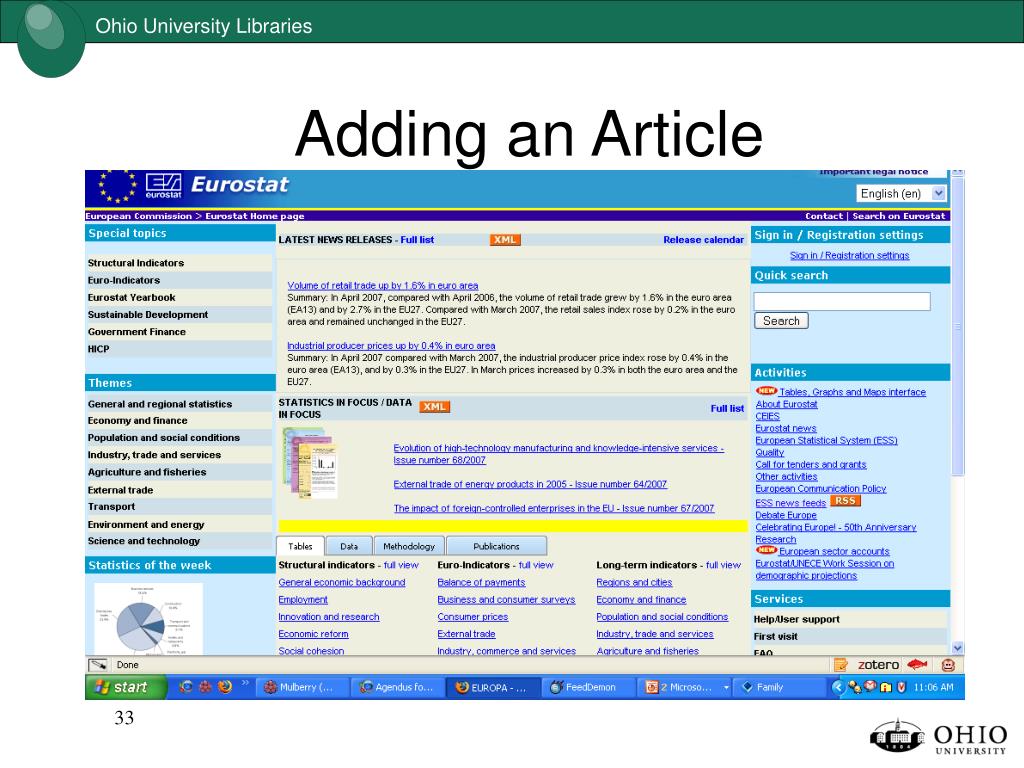Click the note icon left of zotero

pos(841,665)
